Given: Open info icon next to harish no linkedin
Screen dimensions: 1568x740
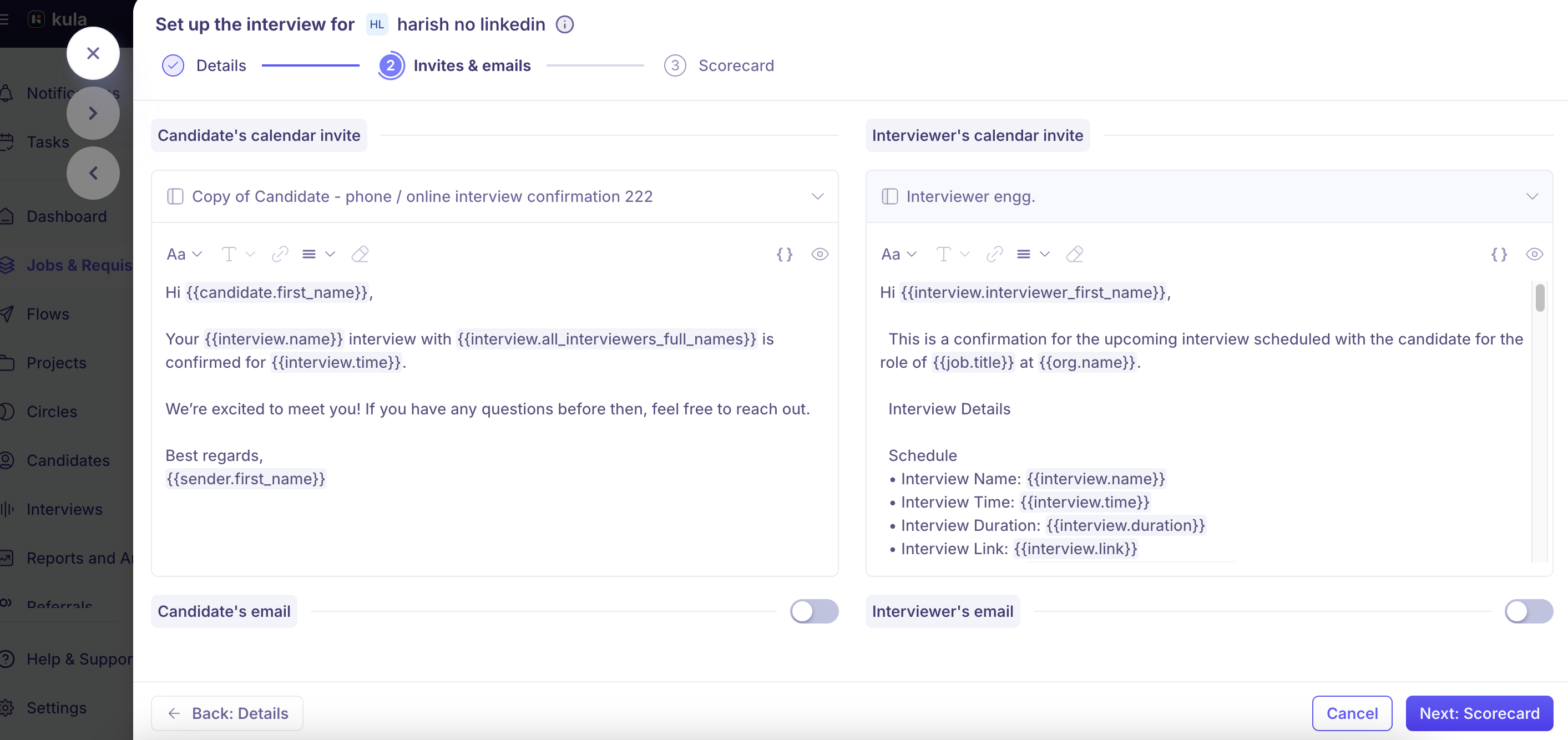Looking at the screenshot, I should (565, 24).
